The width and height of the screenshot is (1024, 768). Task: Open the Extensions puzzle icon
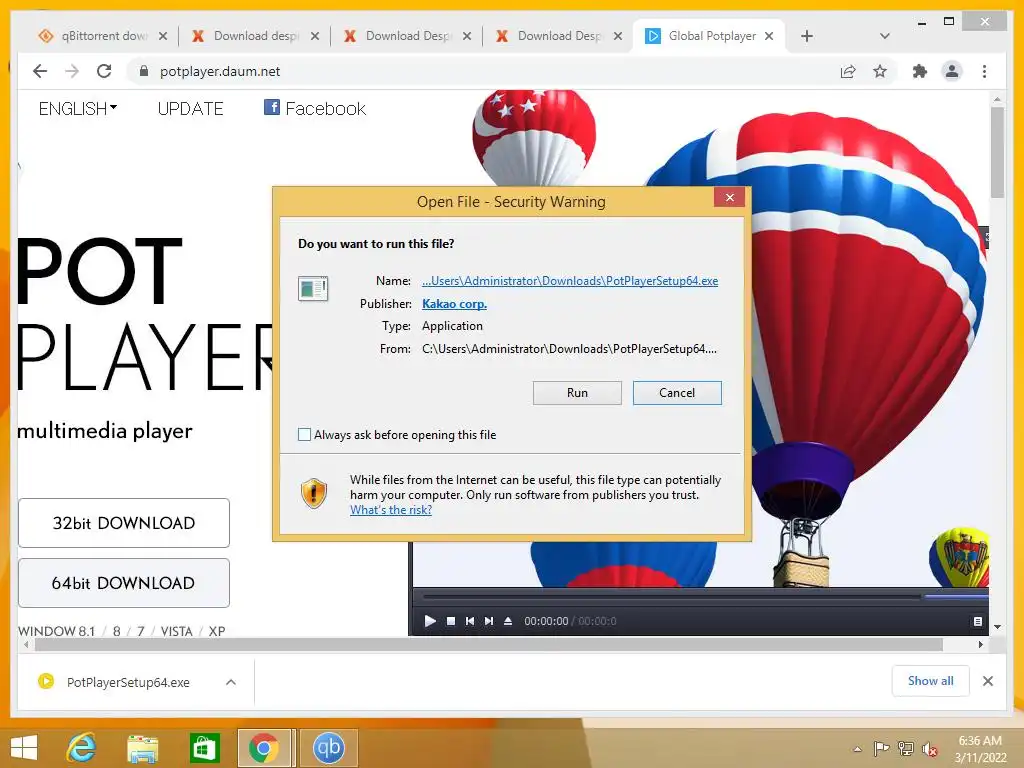(x=920, y=71)
